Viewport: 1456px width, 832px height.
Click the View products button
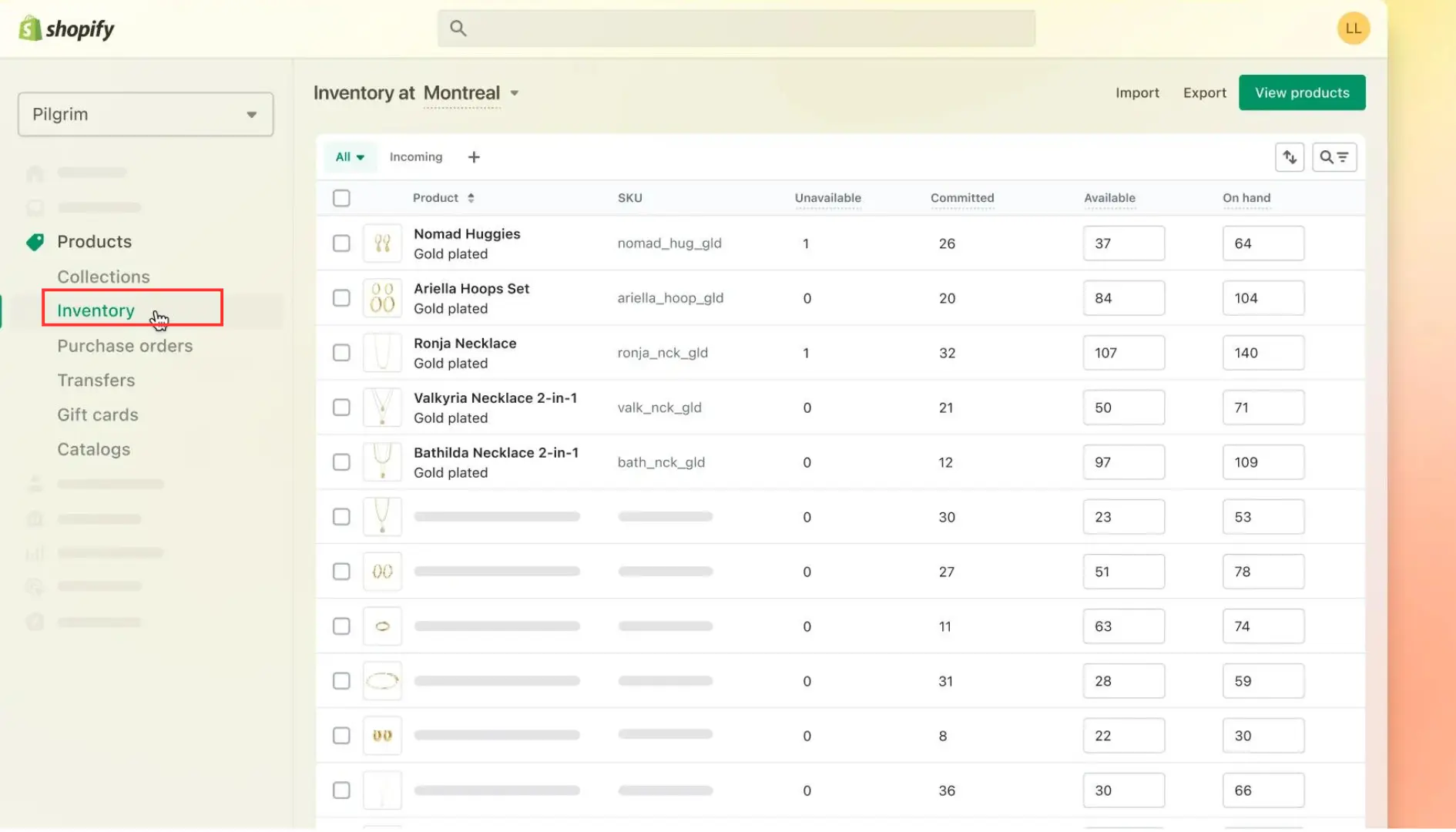(1302, 92)
